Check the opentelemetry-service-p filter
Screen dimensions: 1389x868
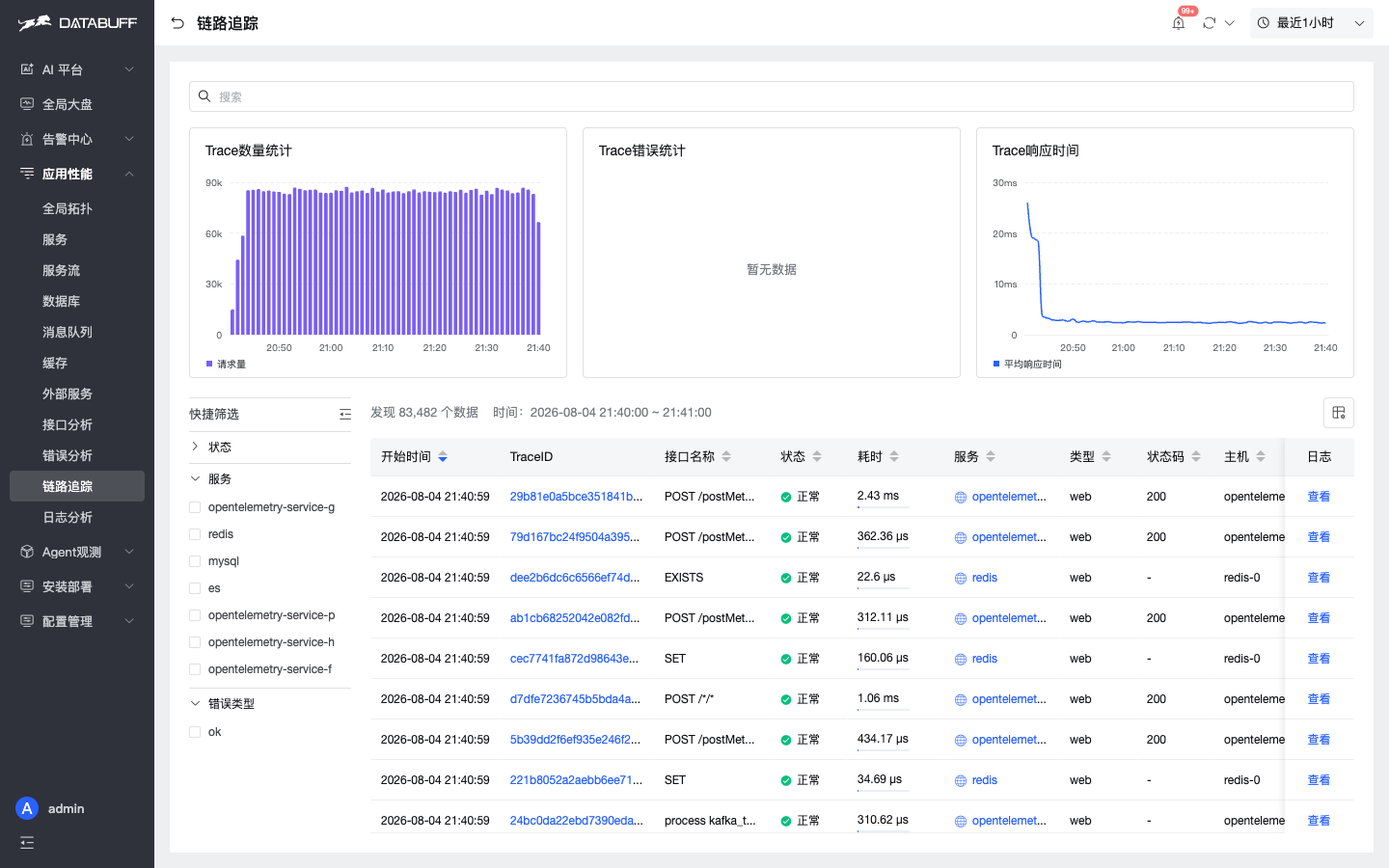[195, 615]
